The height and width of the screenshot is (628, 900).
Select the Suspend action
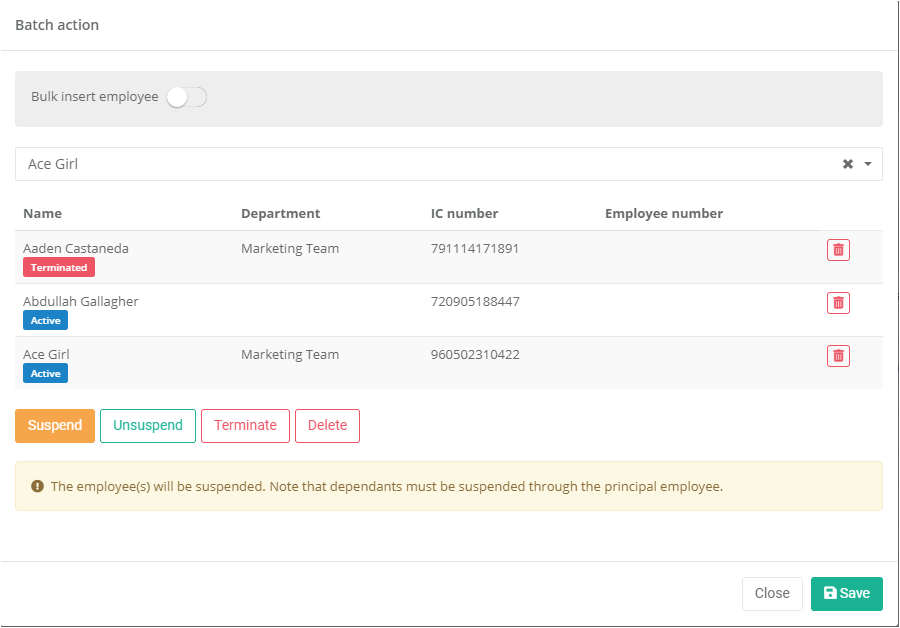pyautogui.click(x=55, y=425)
